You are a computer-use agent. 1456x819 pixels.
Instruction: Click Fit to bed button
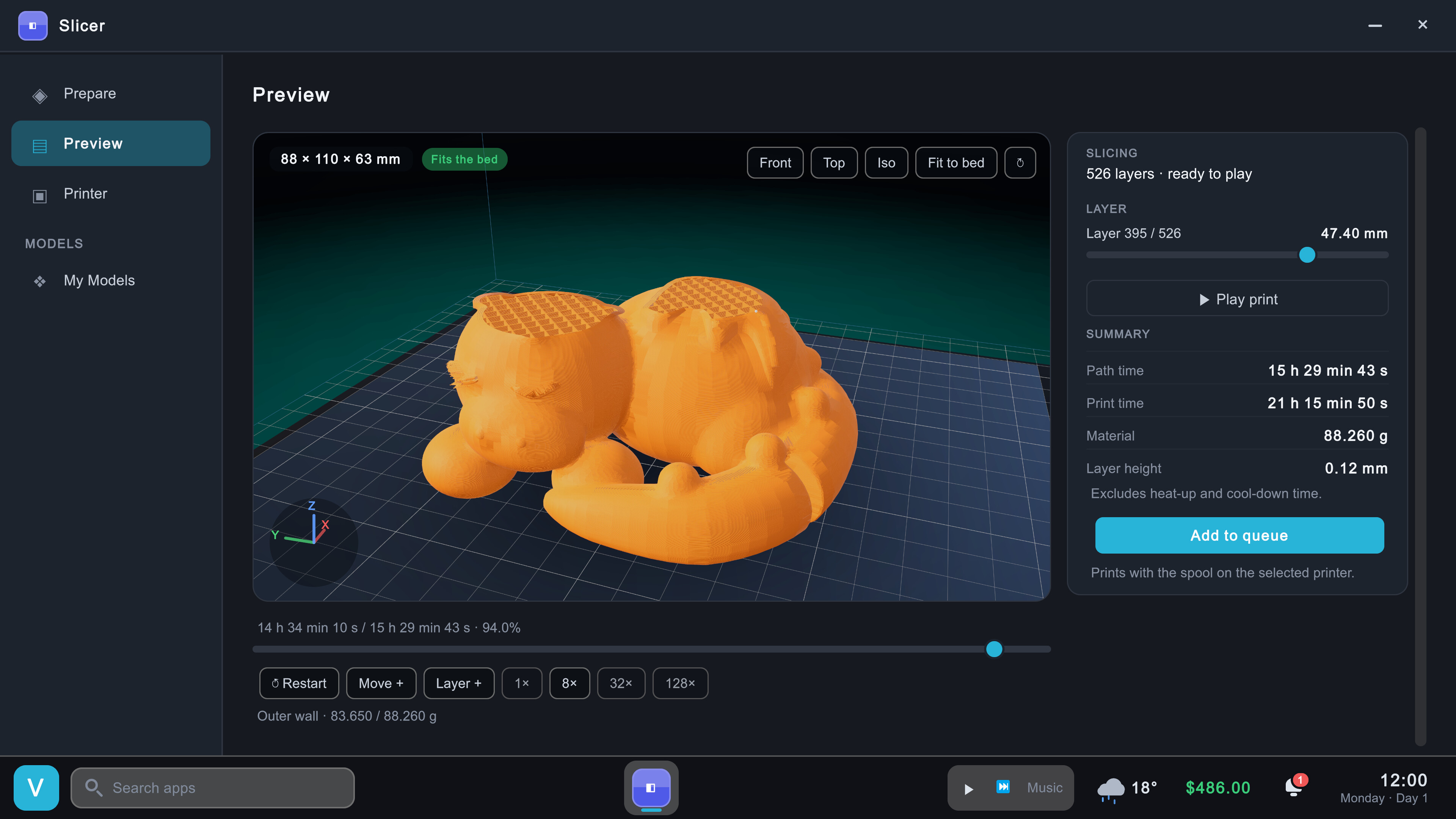956,163
